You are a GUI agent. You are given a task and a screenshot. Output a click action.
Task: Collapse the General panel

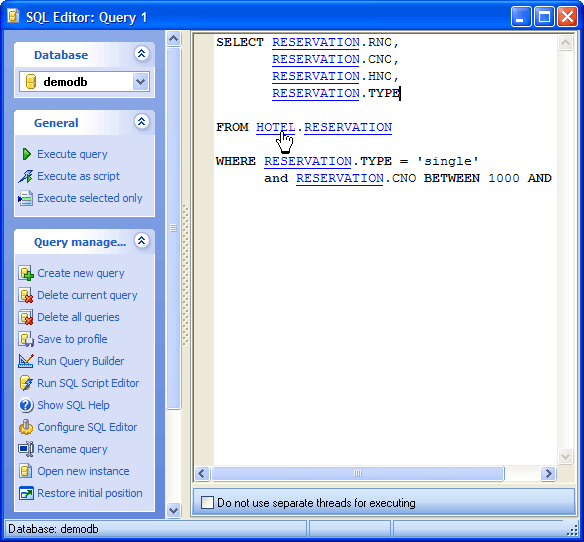(x=142, y=122)
